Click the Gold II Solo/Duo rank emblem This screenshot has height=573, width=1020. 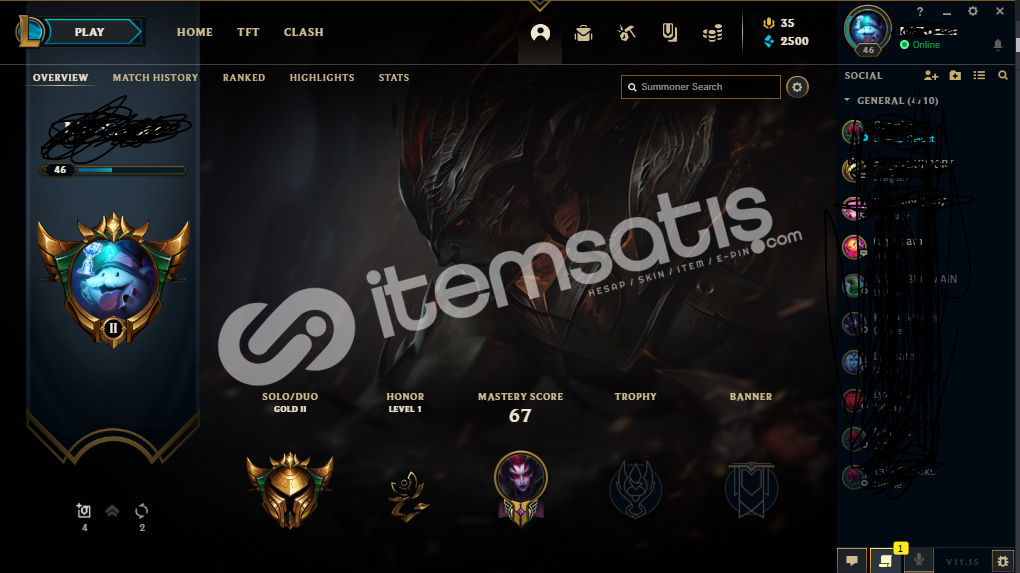click(289, 489)
